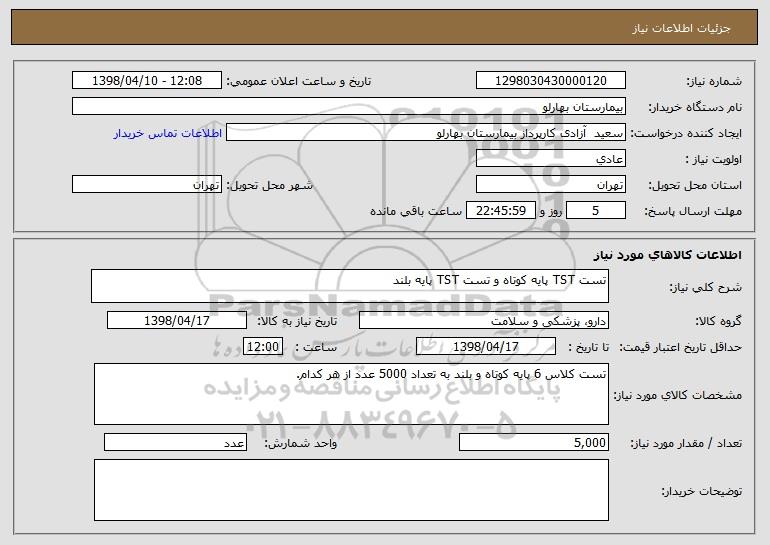Select the hour field showing 12:00
Image resolution: width=770 pixels, height=545 pixels.
click(x=263, y=347)
